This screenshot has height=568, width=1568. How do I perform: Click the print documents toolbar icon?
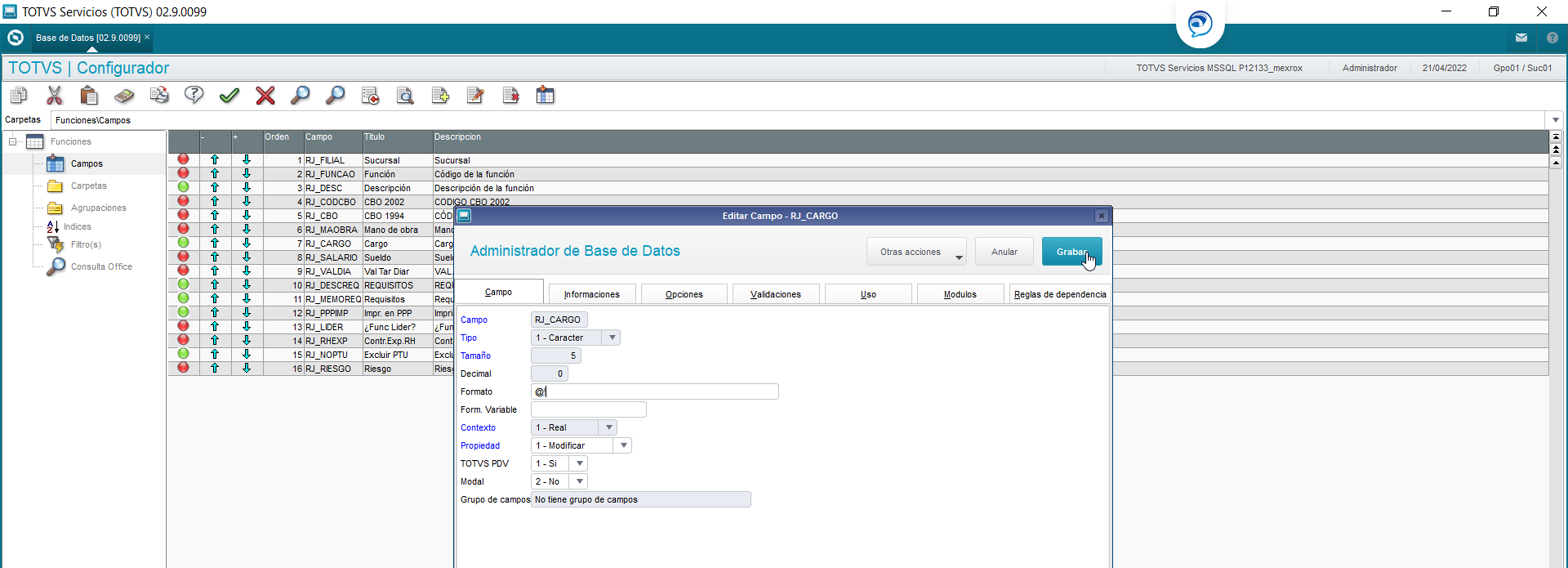(159, 96)
